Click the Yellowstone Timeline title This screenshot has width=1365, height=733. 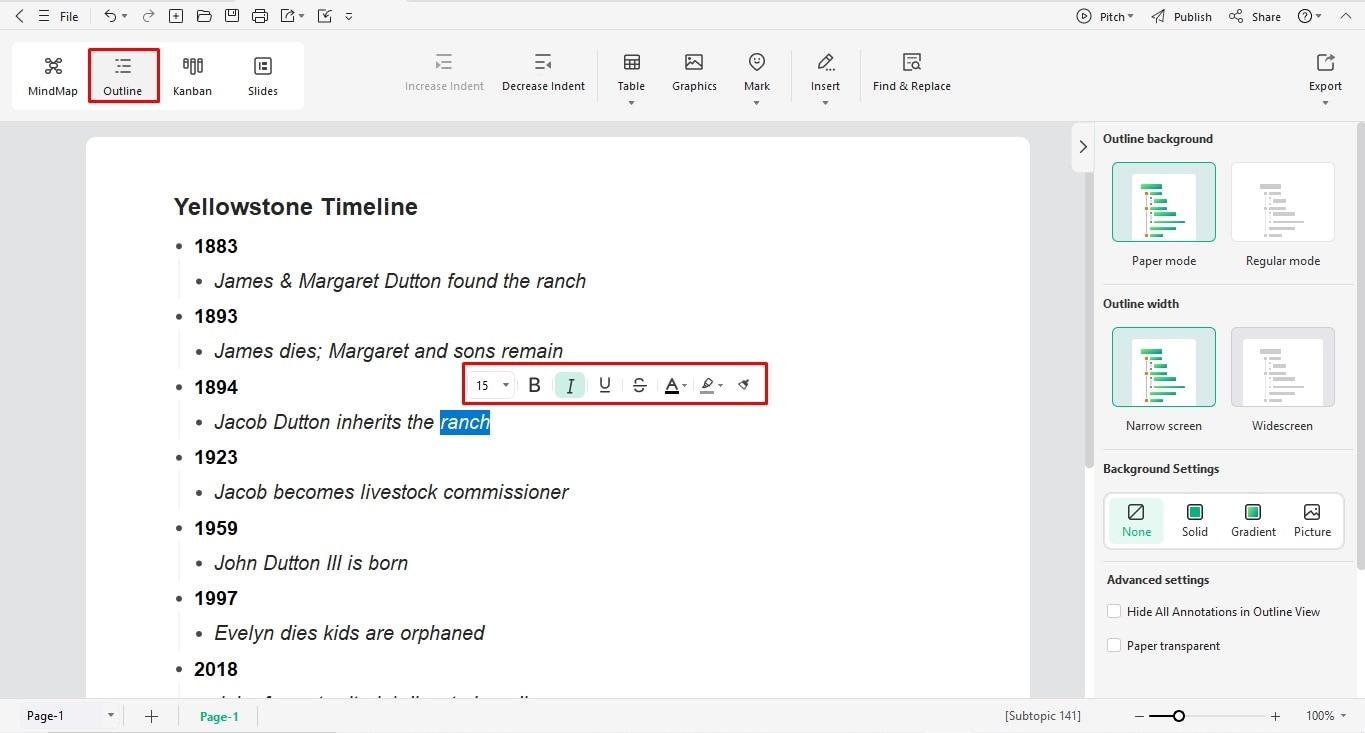296,207
